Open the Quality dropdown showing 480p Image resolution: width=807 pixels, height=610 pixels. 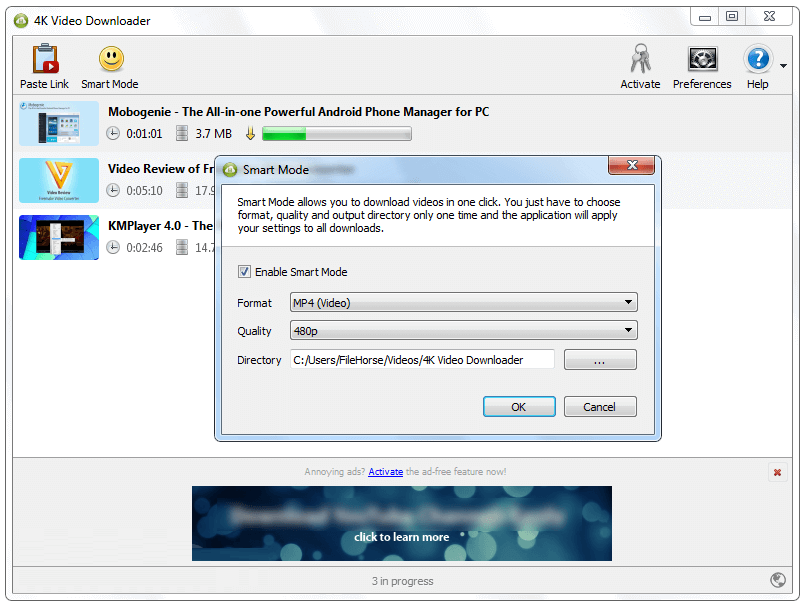(464, 330)
